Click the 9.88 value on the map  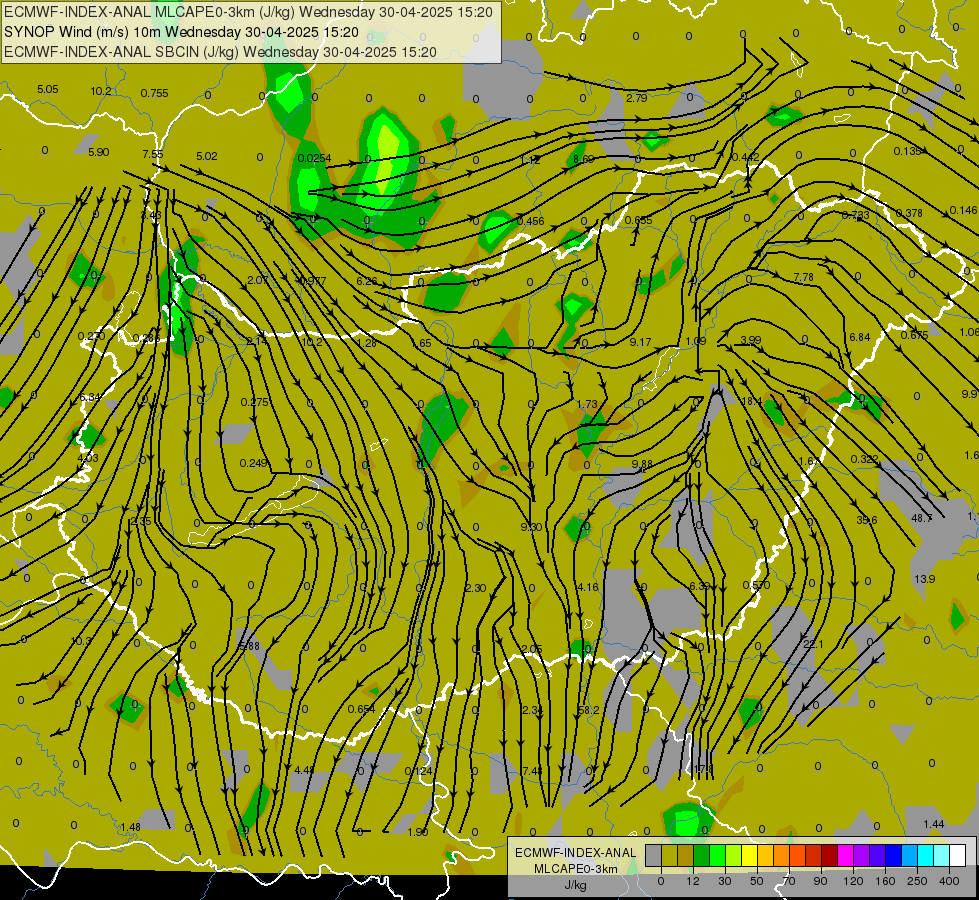(x=642, y=464)
